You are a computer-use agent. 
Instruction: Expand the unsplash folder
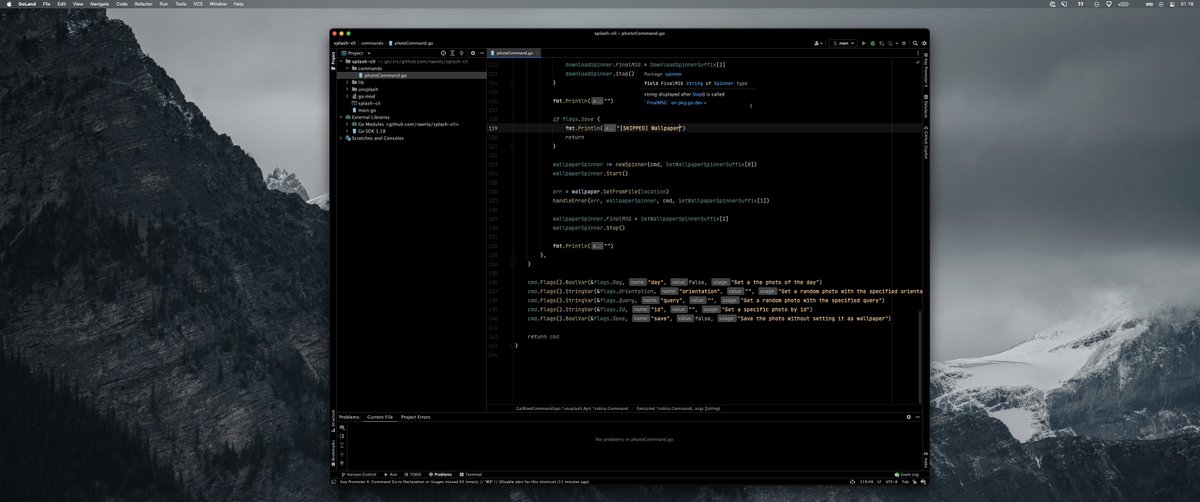tap(347, 89)
